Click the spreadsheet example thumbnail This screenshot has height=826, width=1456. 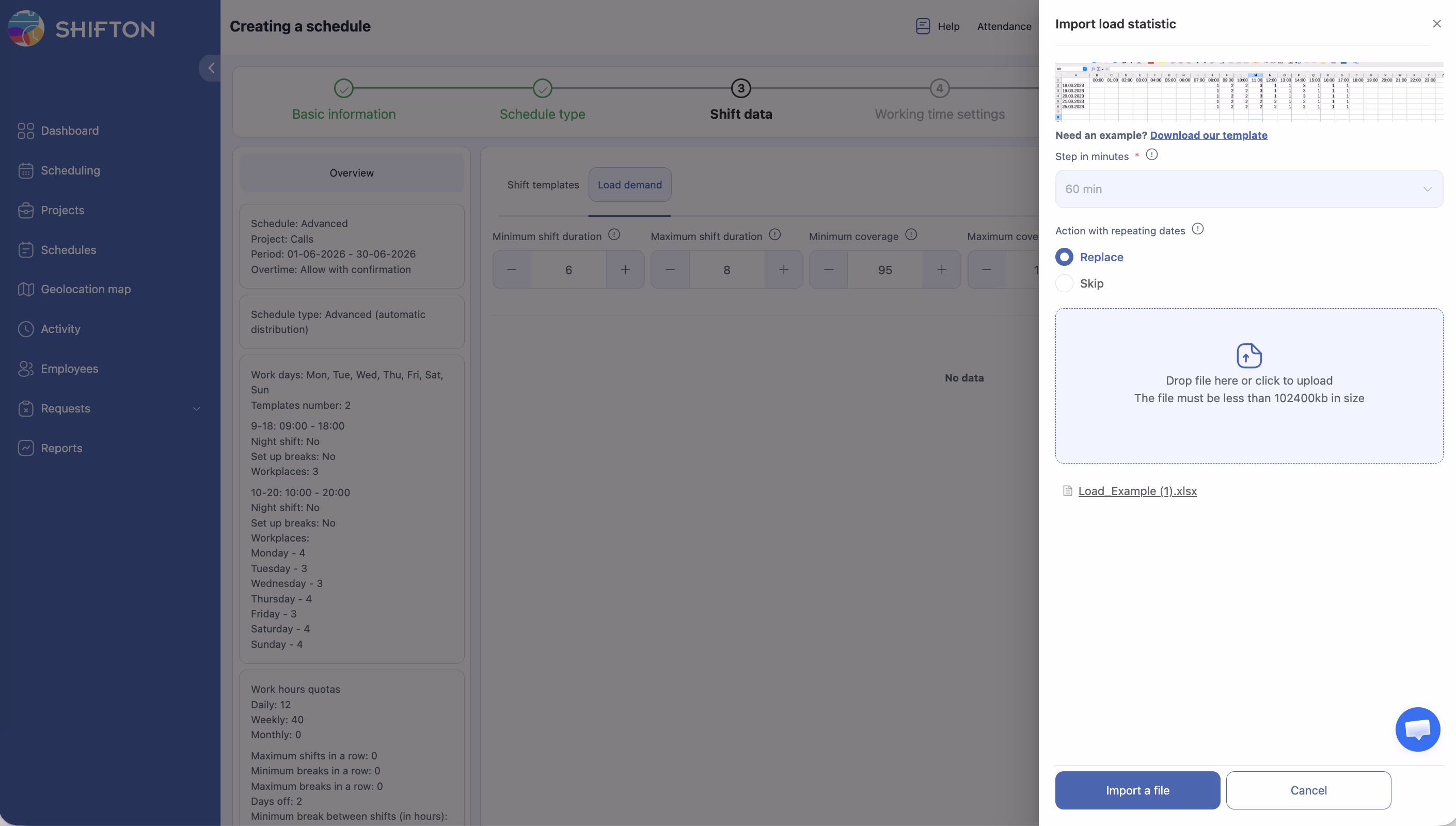(x=1248, y=92)
